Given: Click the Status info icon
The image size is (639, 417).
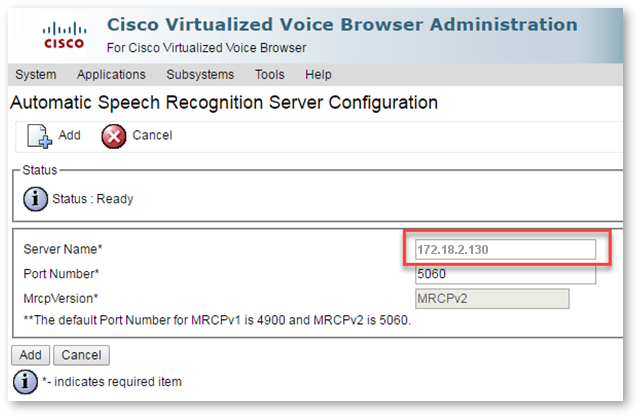Looking at the screenshot, I should pyautogui.click(x=35, y=198).
